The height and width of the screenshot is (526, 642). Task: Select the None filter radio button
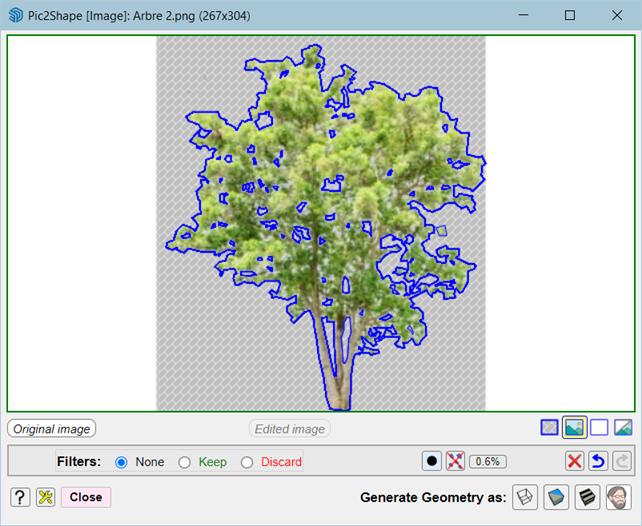click(x=121, y=462)
